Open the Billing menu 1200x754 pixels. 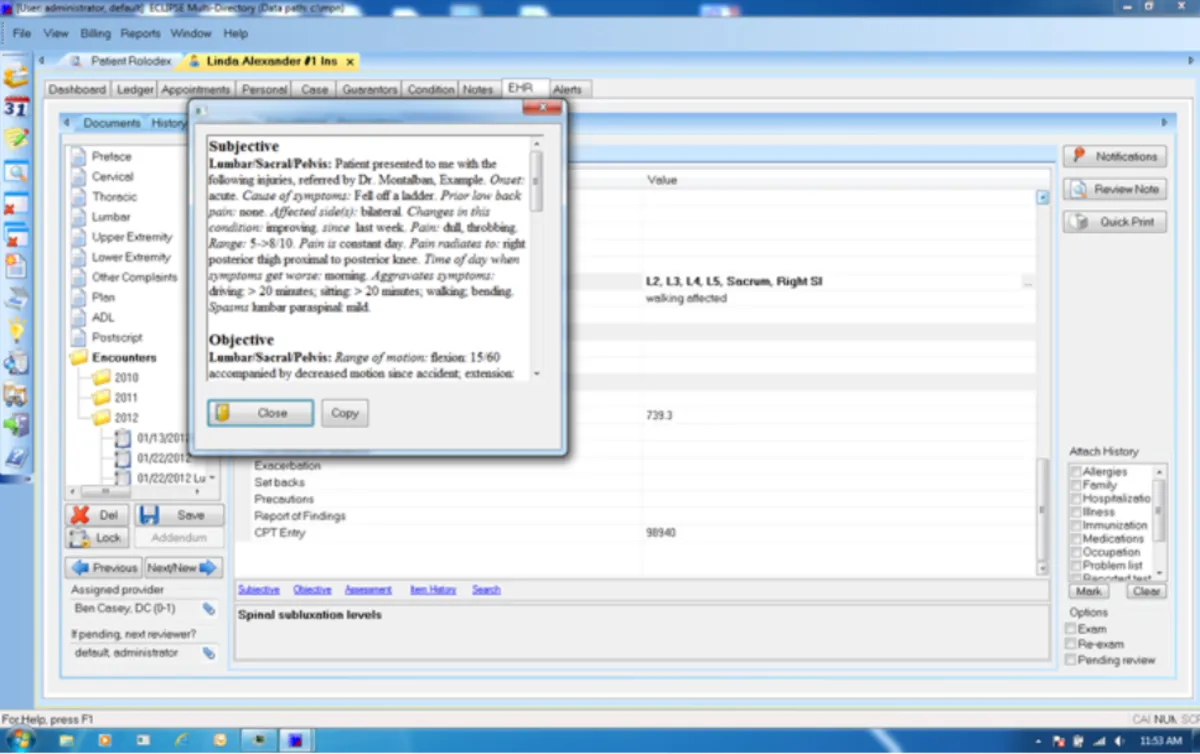(96, 34)
